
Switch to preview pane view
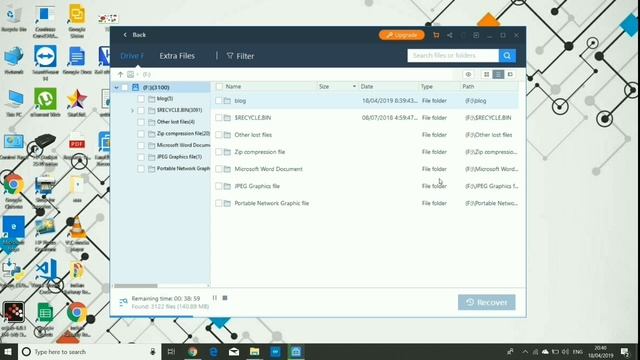[x=510, y=74]
